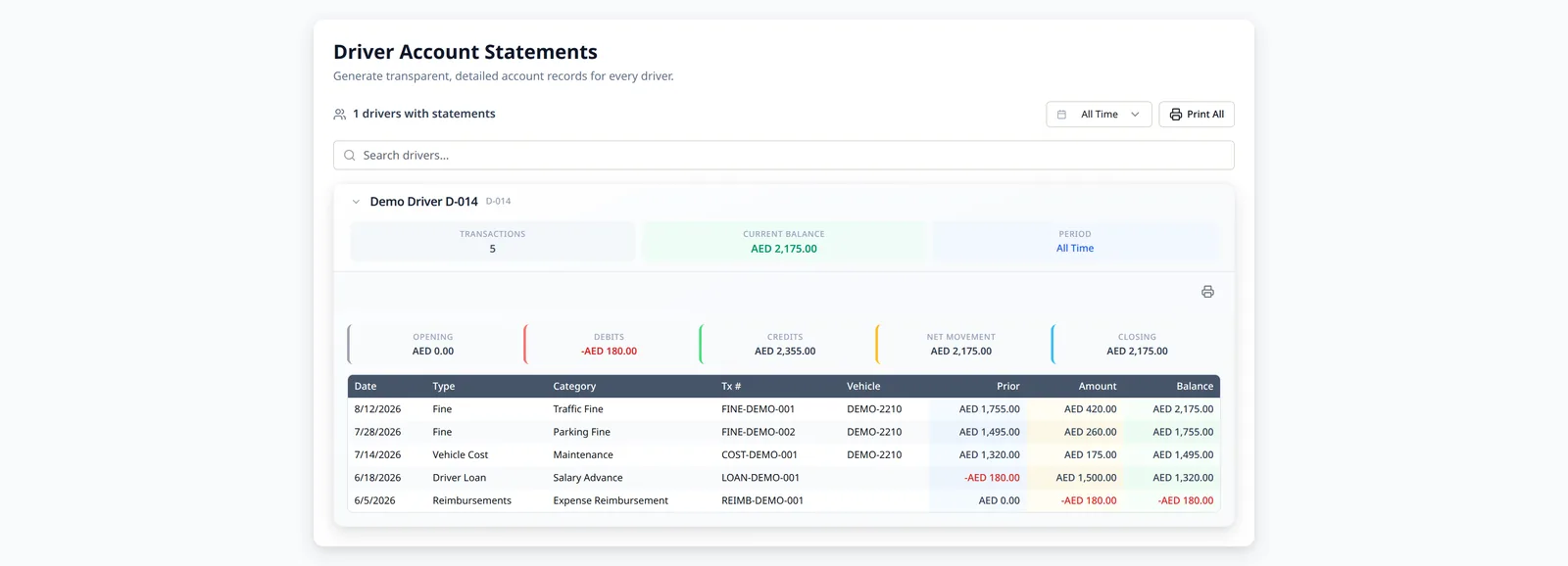Viewport: 1568px width, 566px height.
Task: Click the 8/12/2026 date cell
Action: 377,409
